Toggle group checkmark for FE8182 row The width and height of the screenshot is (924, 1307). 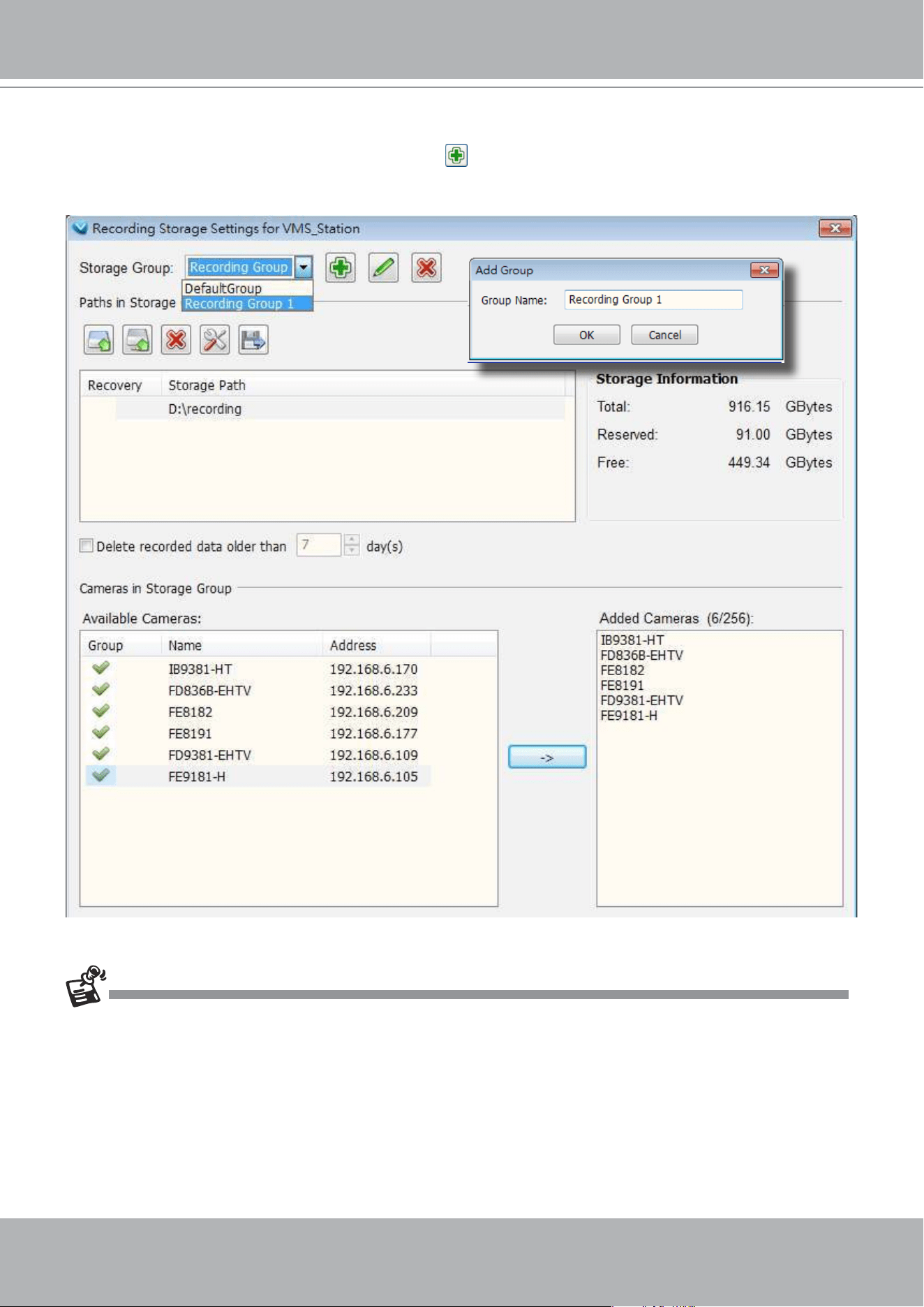tap(101, 711)
